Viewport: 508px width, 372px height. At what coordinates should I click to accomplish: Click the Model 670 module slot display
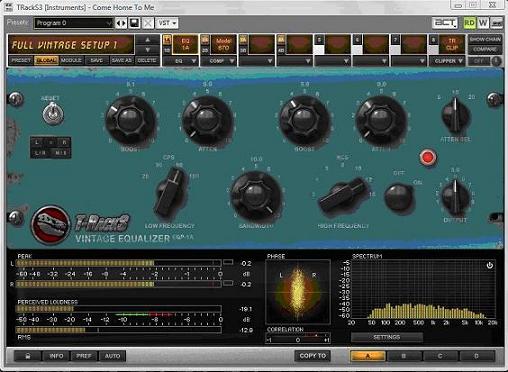[223, 44]
